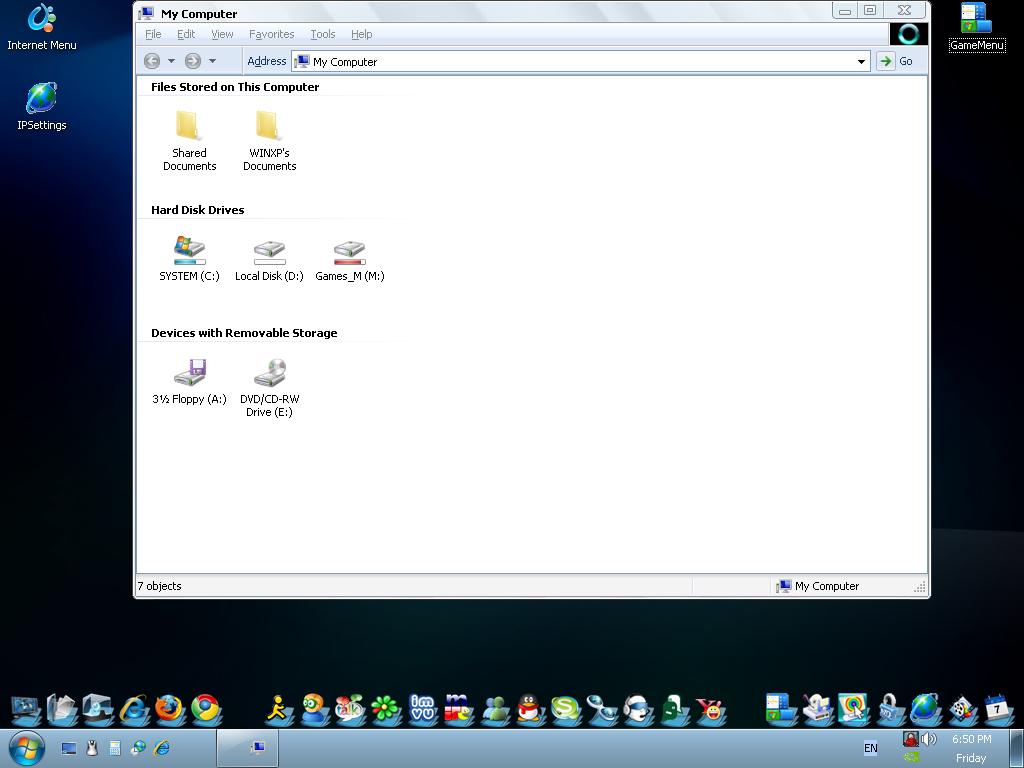Click the volume speaker tray icon
Image resolution: width=1024 pixels, height=768 pixels.
click(x=929, y=739)
